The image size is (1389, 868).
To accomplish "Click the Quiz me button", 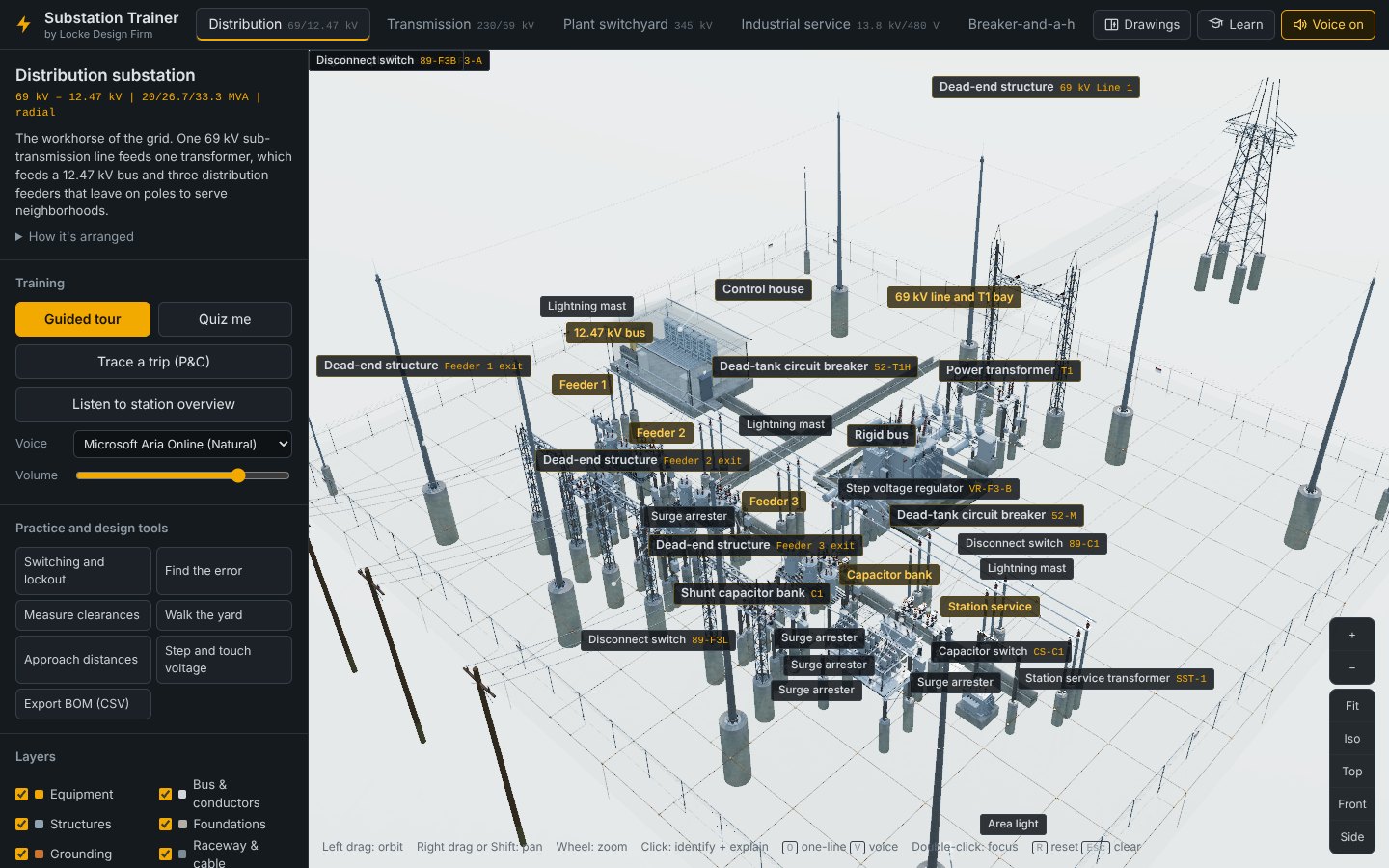I will coord(225,319).
